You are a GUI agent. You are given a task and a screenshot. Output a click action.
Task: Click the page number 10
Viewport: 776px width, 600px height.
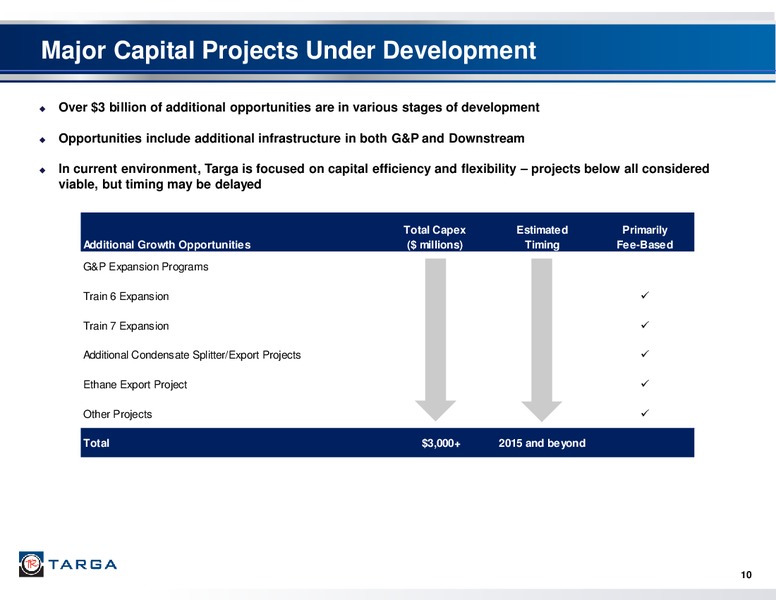click(x=746, y=575)
